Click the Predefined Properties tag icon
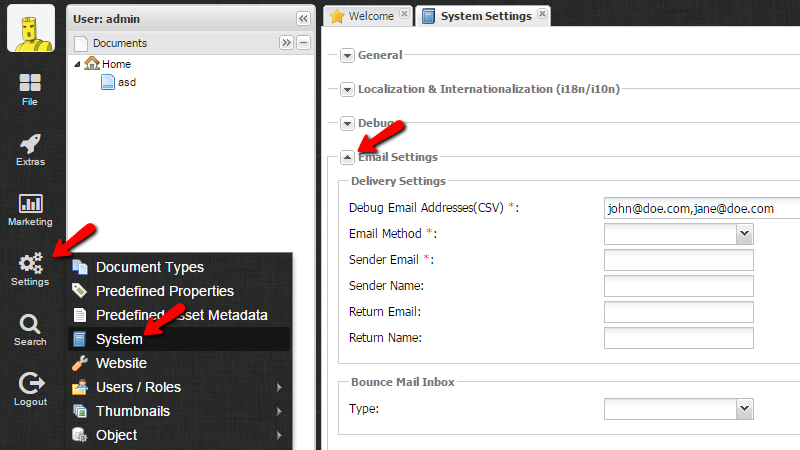The height and width of the screenshot is (450, 800). point(79,290)
